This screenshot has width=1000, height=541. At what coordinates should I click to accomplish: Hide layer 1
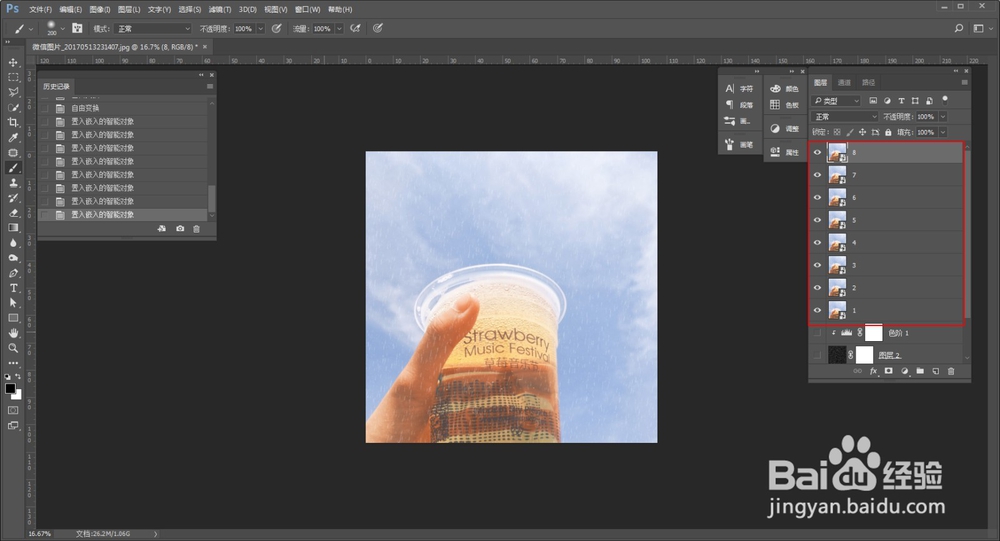[817, 310]
